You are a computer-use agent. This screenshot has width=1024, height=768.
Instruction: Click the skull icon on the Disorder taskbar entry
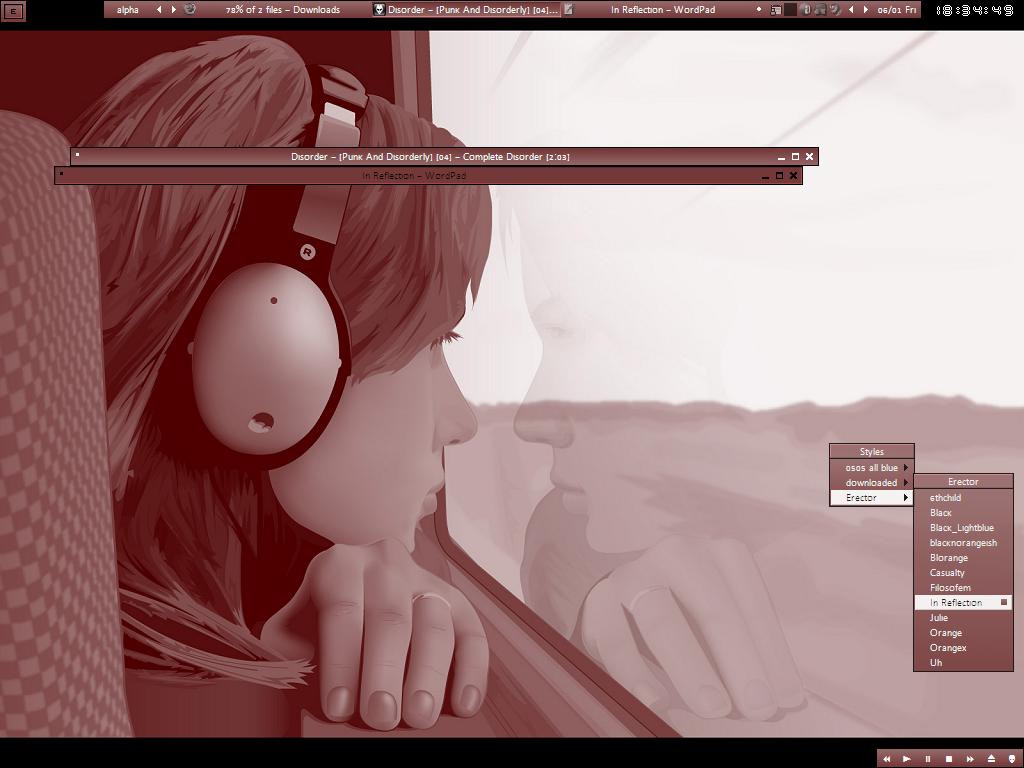pos(379,10)
